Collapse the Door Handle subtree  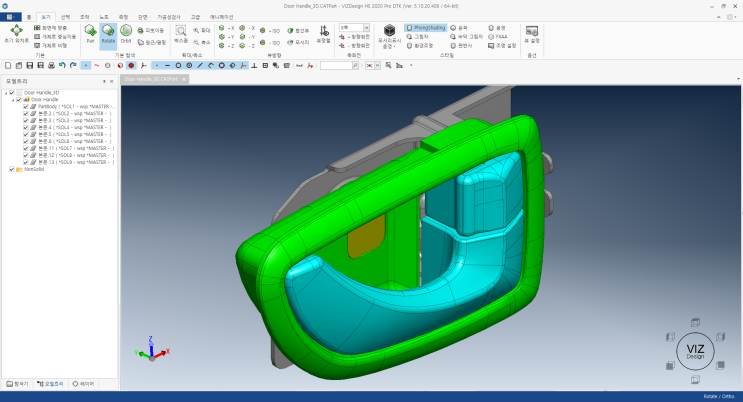coord(13,100)
